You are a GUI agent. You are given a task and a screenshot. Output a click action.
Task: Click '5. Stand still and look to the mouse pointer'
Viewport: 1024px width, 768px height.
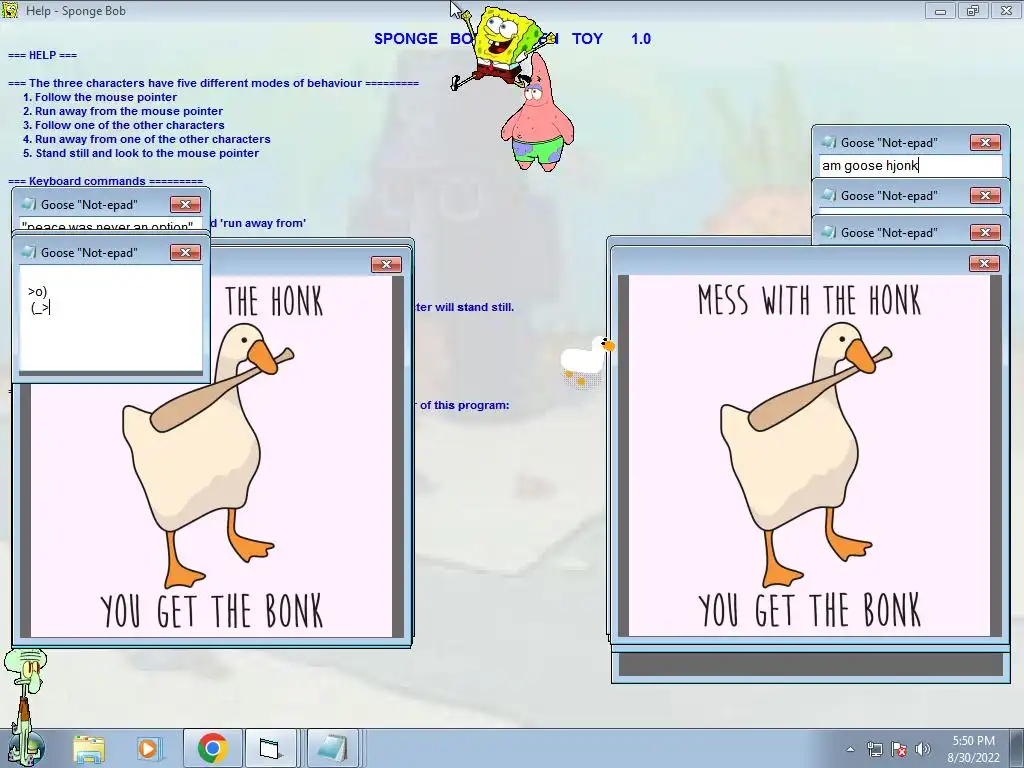[140, 153]
